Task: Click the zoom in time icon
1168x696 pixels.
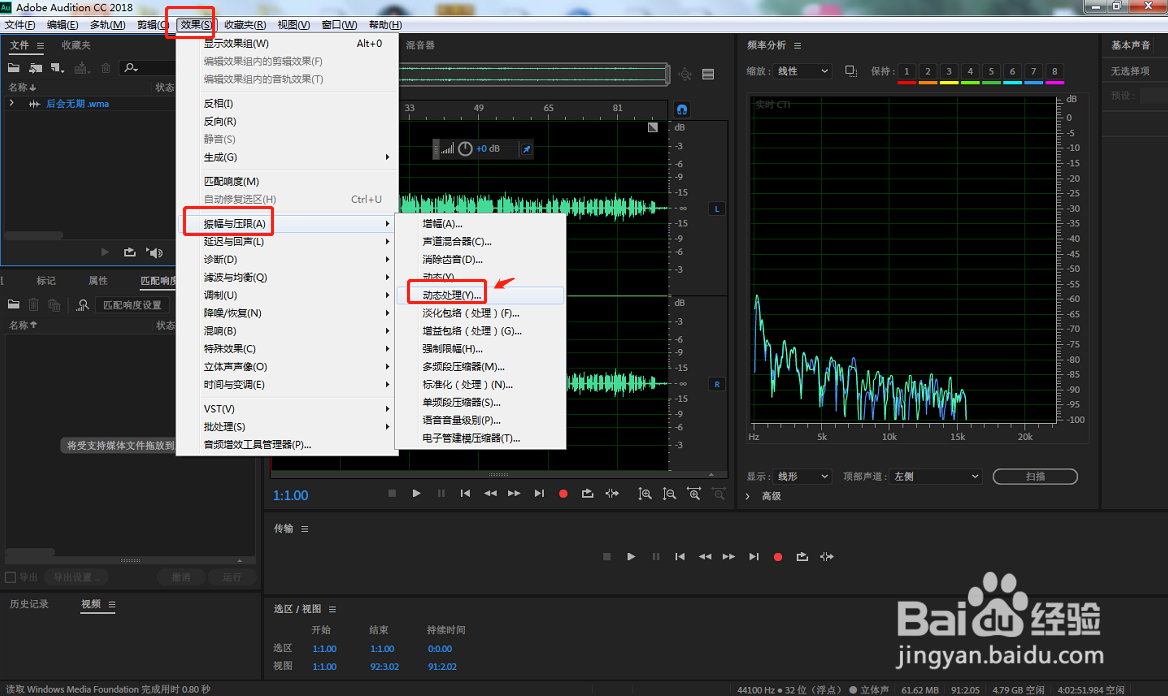Action: (694, 493)
